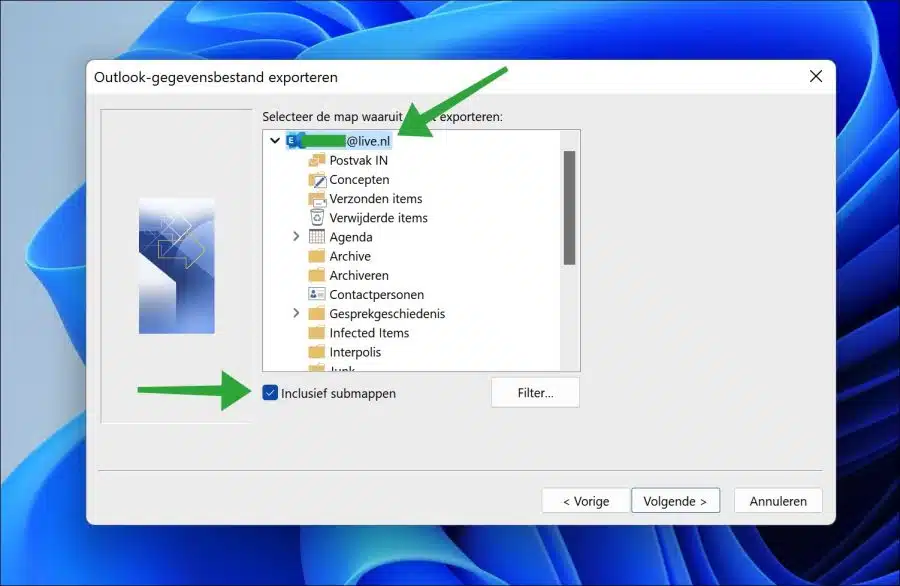This screenshot has width=900, height=586.
Task: Close the export dialog window
Action: [x=816, y=76]
